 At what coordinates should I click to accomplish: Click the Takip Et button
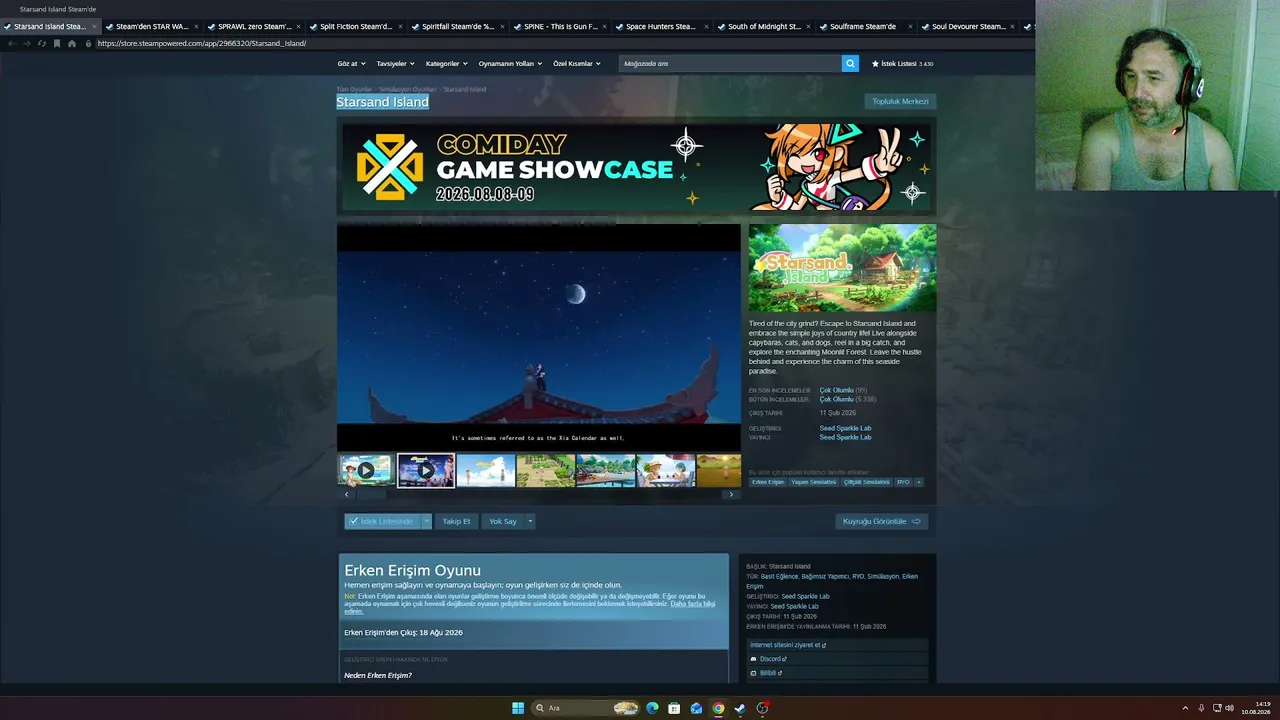456,521
